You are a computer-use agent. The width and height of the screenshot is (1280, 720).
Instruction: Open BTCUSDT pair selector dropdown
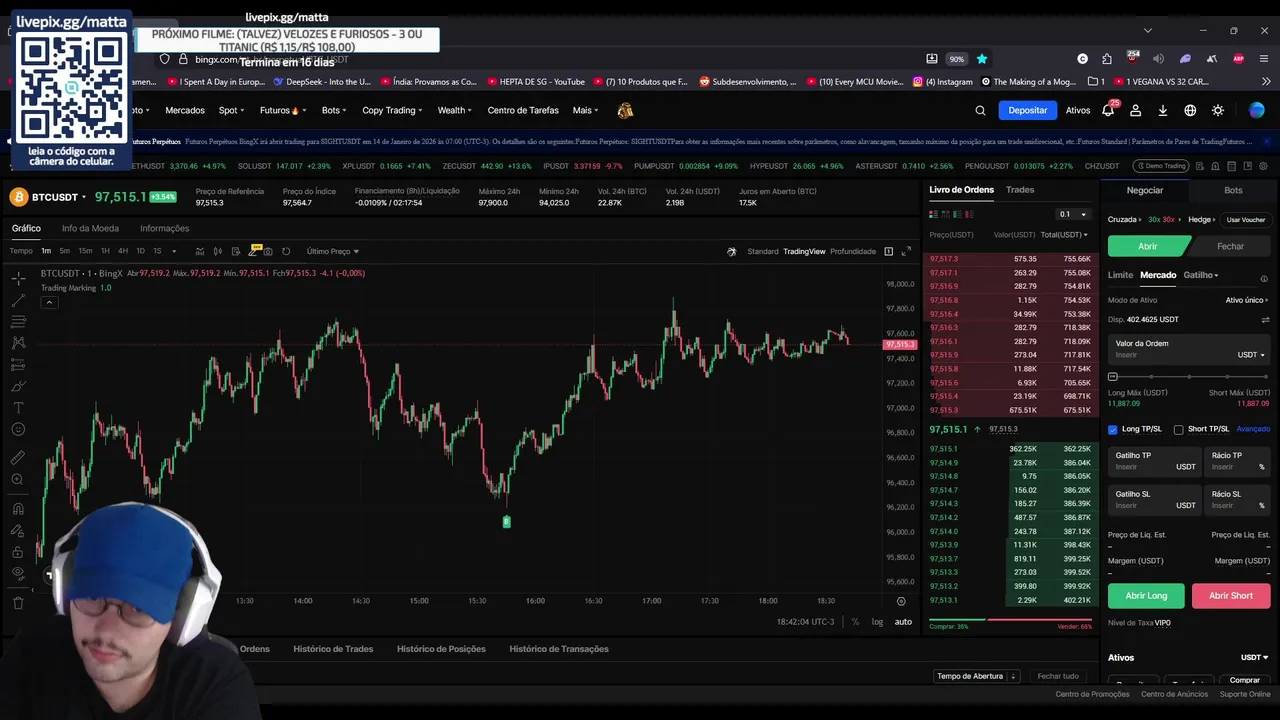(59, 197)
